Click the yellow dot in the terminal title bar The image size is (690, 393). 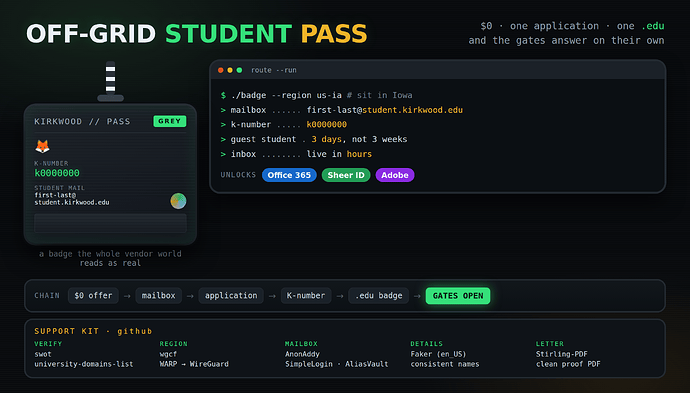pyautogui.click(x=230, y=70)
